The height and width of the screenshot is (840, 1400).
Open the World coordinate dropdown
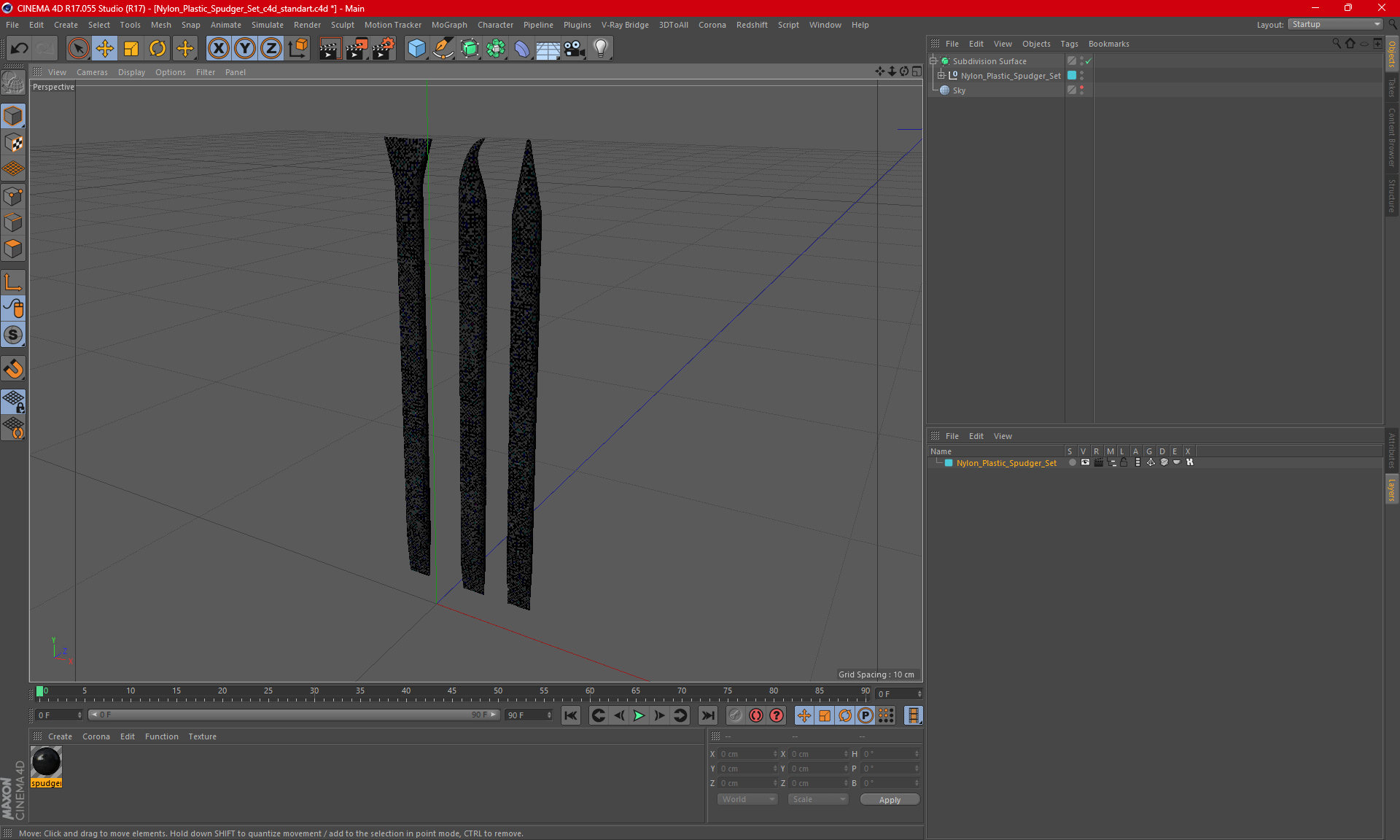point(747,799)
